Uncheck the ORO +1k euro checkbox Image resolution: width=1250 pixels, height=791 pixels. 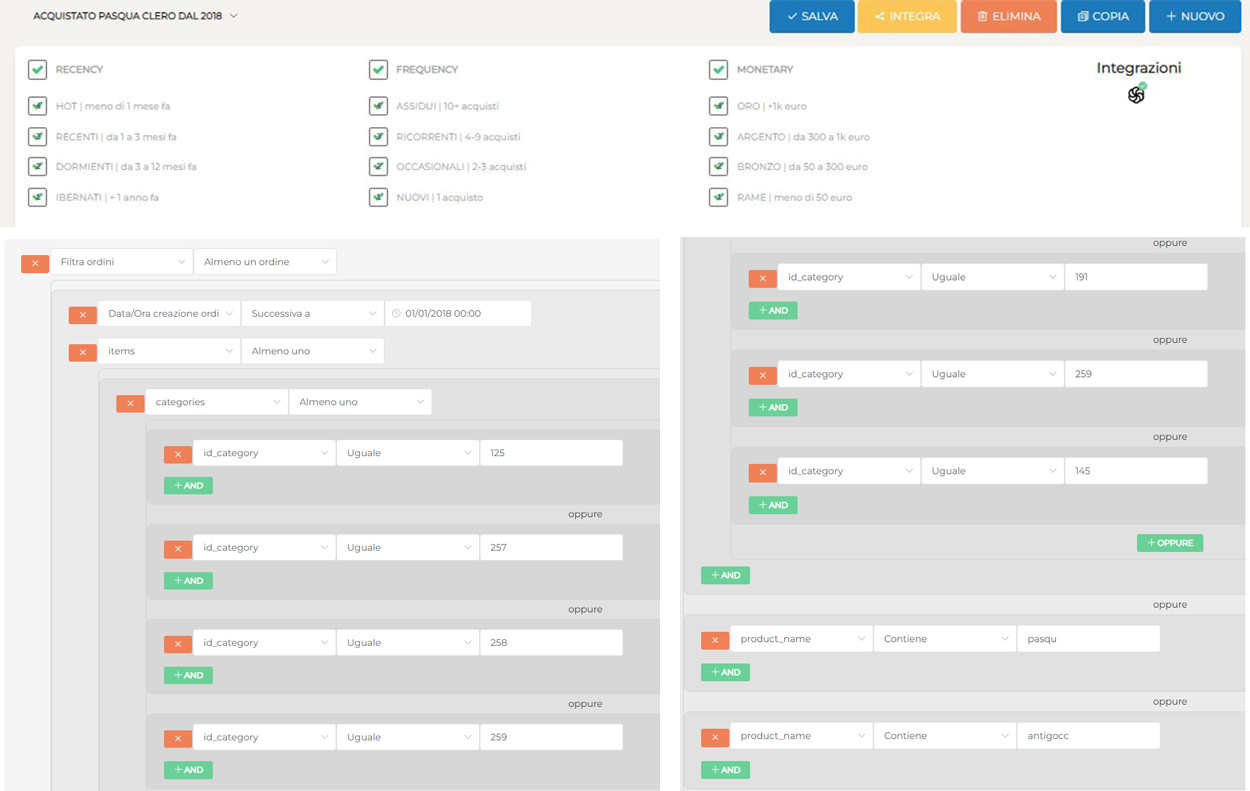[718, 106]
